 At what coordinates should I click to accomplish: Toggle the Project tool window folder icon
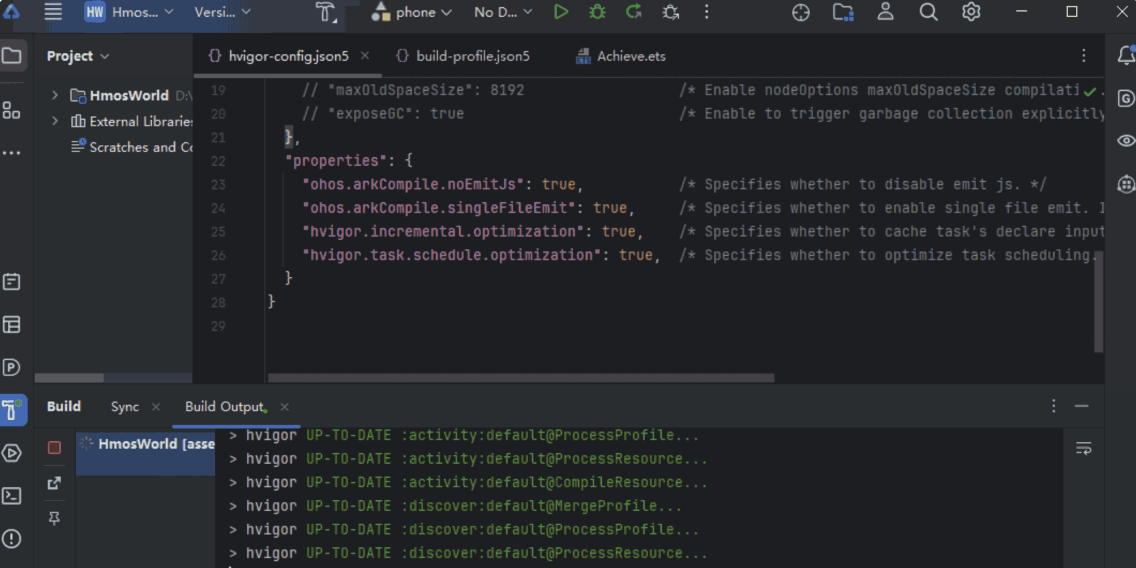12,56
